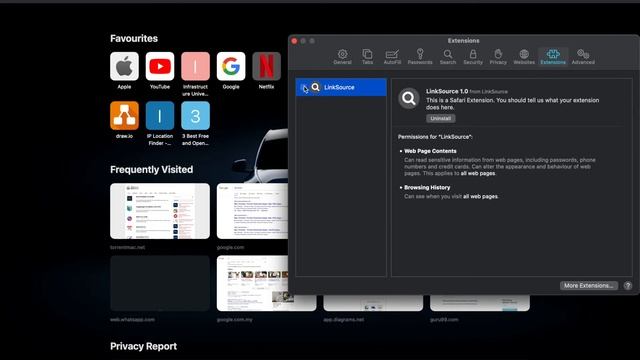
Task: Click the Favourites heading
Action: (134, 38)
